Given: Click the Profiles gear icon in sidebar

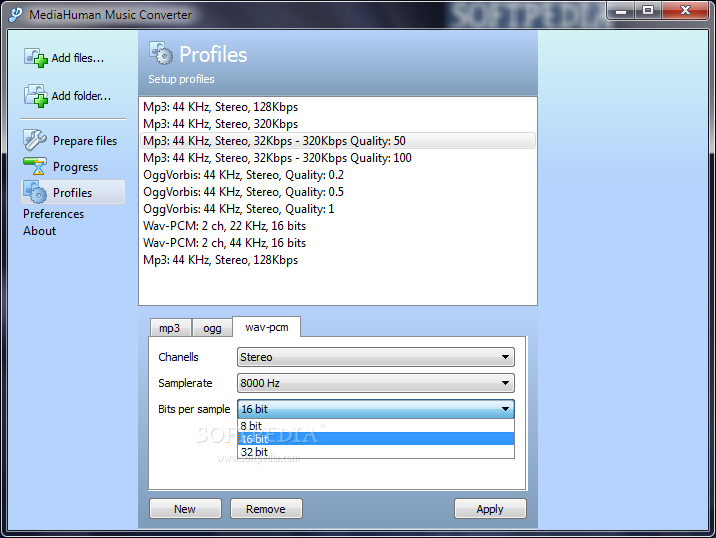Looking at the screenshot, I should click(35, 192).
